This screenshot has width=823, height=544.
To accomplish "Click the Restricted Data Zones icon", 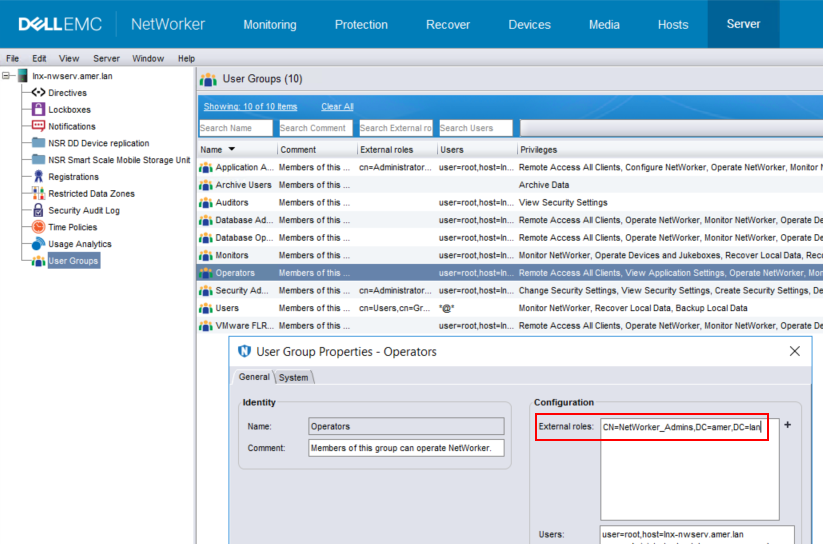I will tap(39, 194).
